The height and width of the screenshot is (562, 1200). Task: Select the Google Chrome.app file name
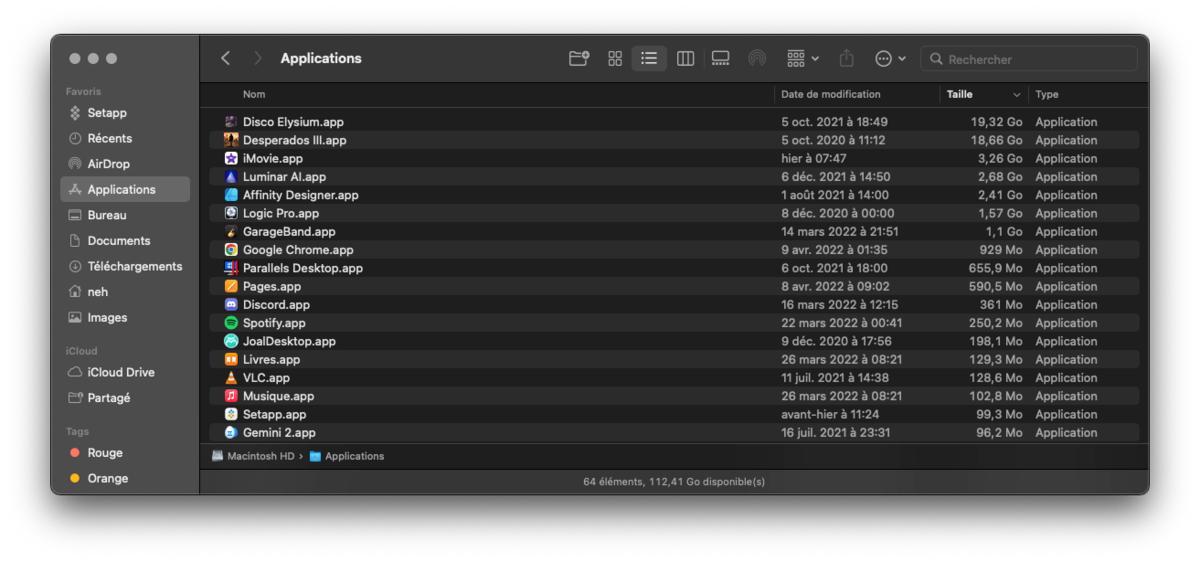pos(298,250)
